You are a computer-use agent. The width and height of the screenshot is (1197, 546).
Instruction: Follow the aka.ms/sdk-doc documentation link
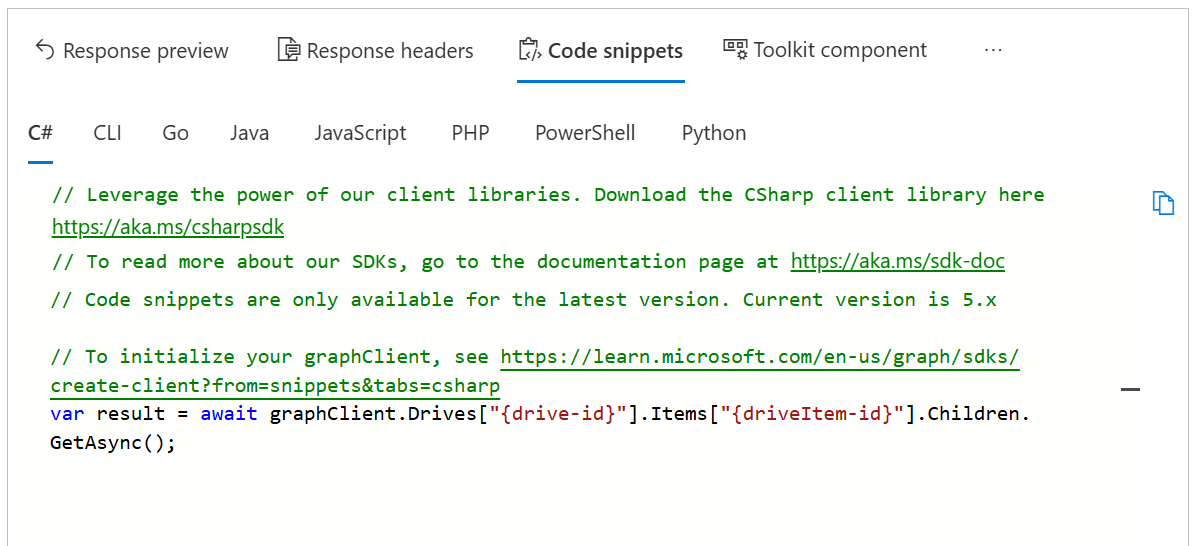pos(897,261)
